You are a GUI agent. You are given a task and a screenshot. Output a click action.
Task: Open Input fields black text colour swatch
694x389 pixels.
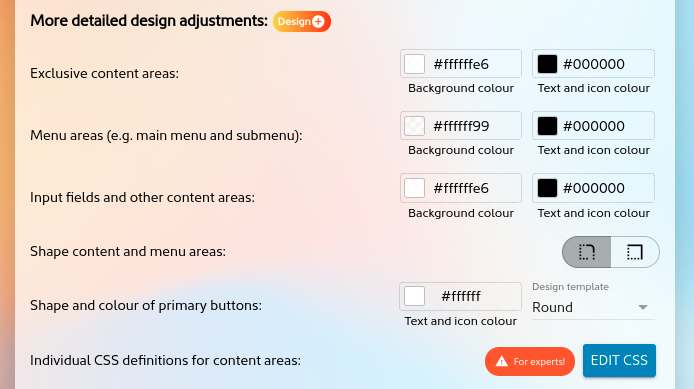pyautogui.click(x=547, y=188)
